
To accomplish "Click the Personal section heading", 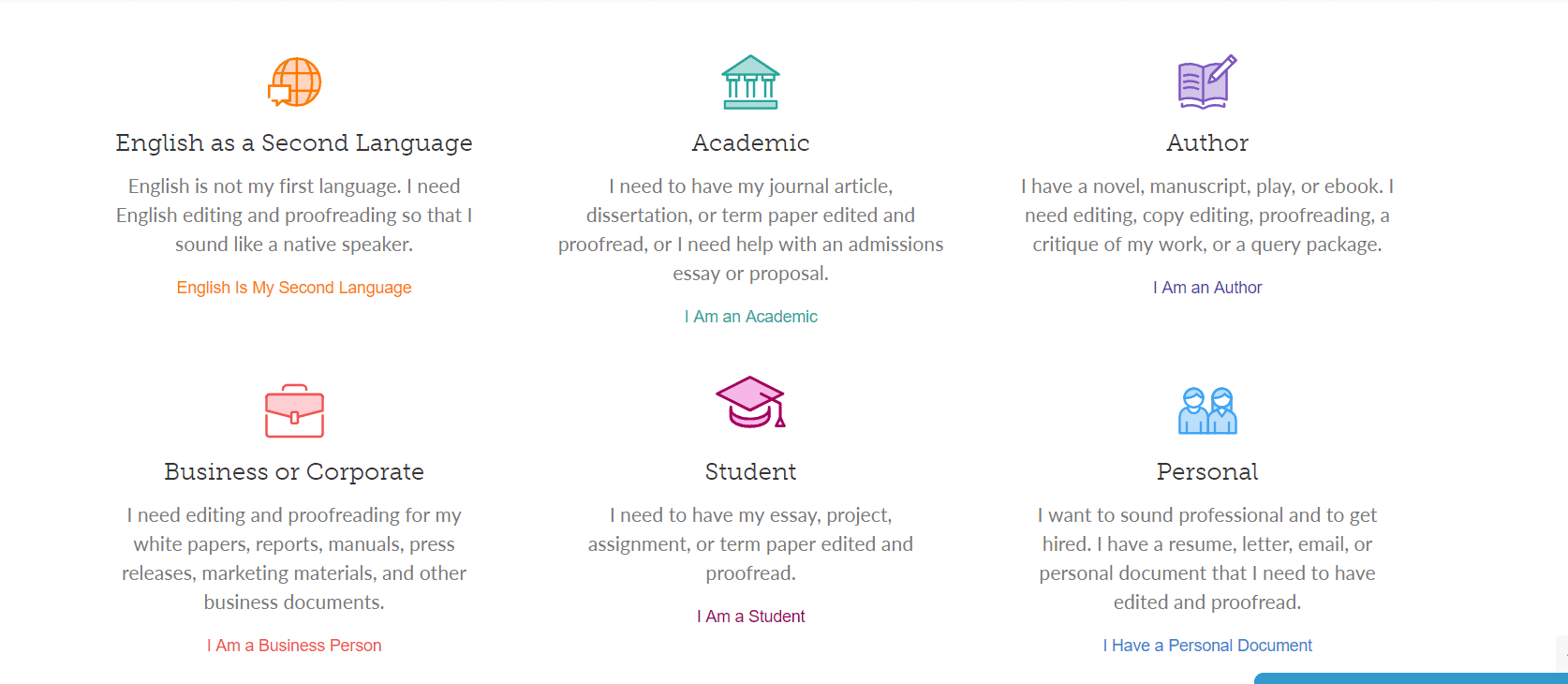I will click(x=1207, y=472).
